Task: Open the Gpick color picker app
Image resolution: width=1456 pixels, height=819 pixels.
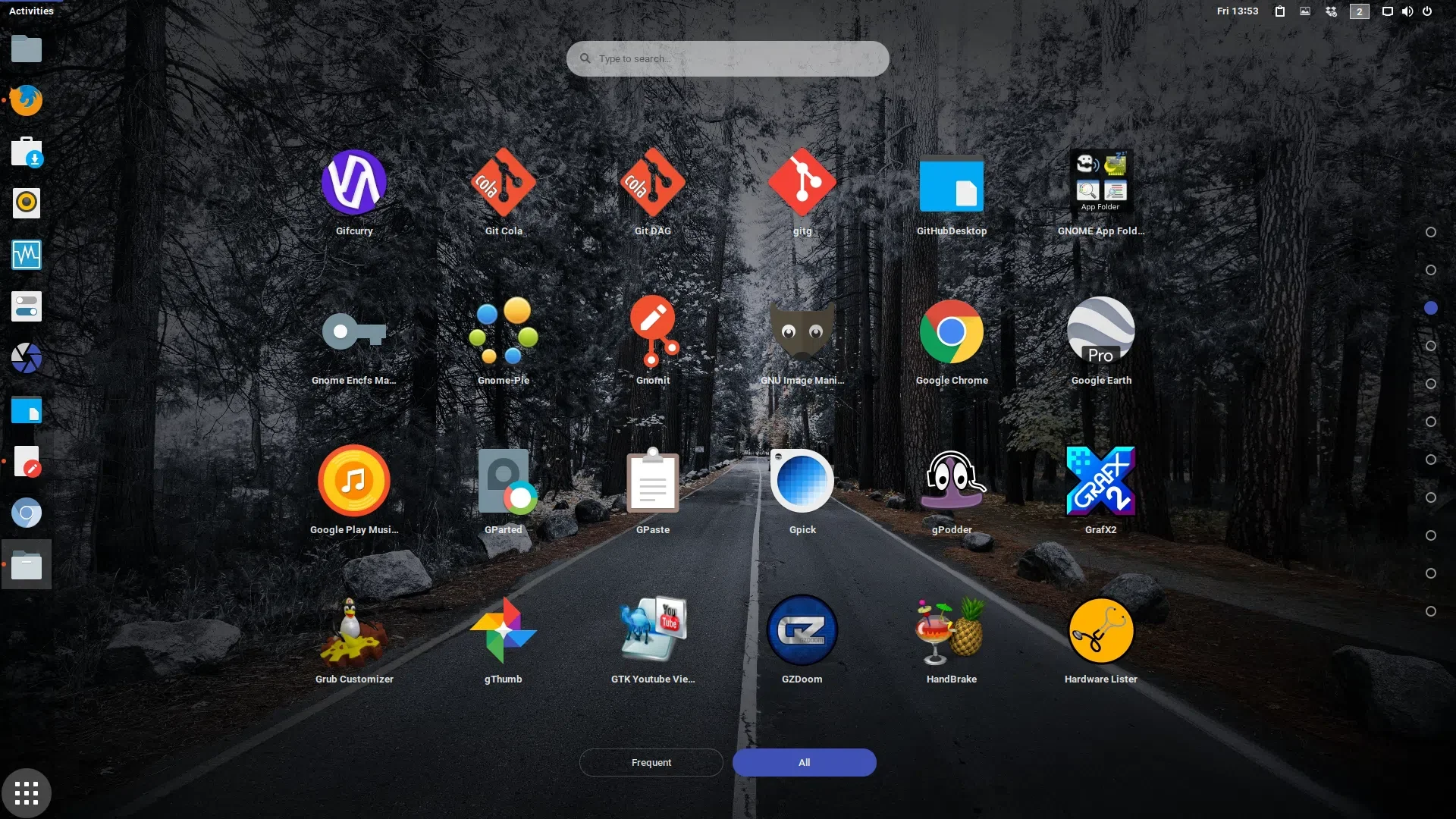Action: tap(802, 482)
